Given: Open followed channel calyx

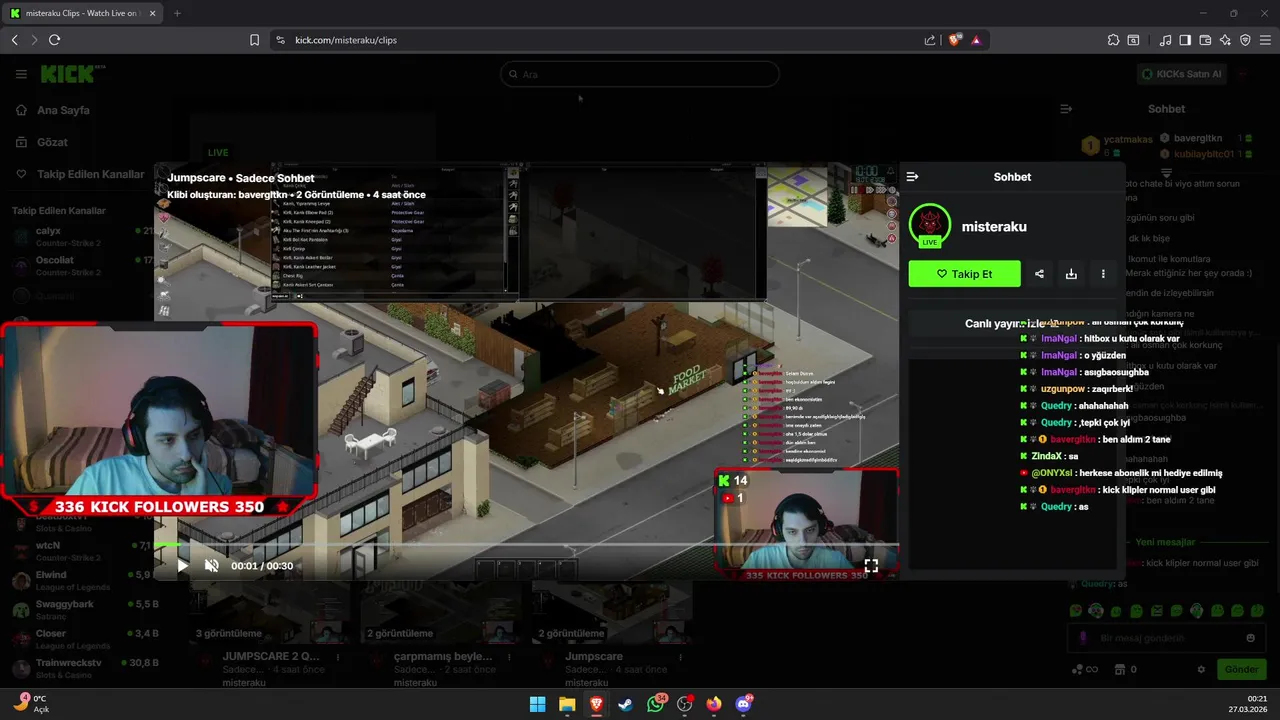Looking at the screenshot, I should point(82,236).
